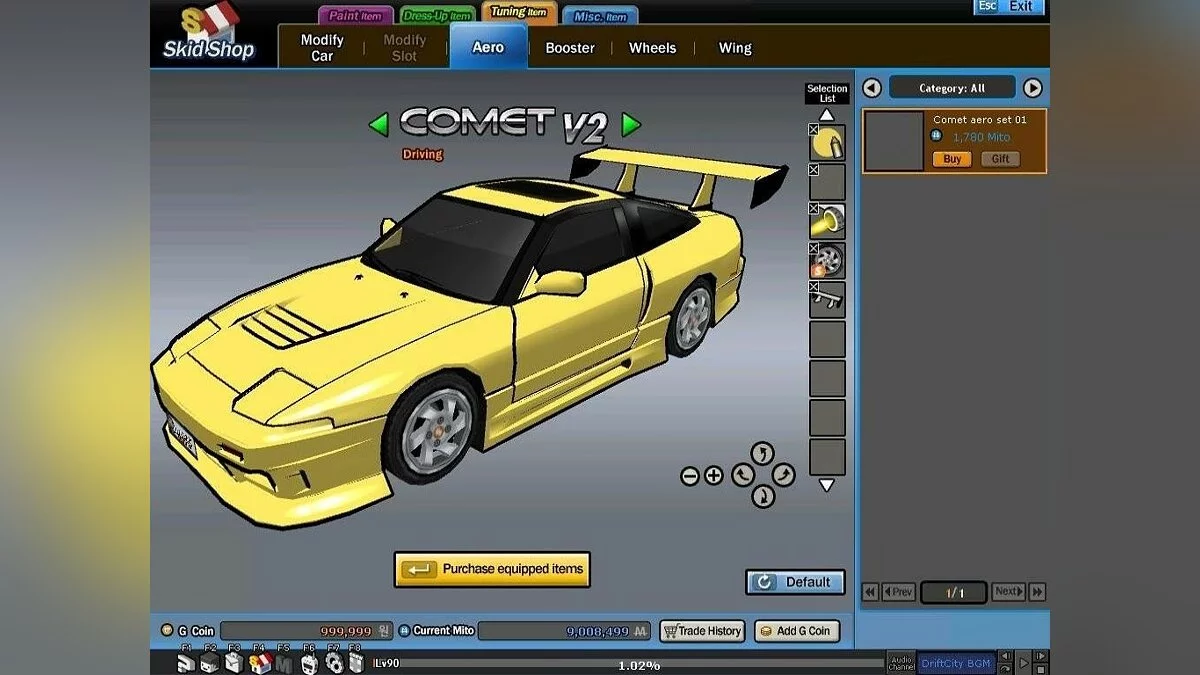Zoom out the car view with minus
The height and width of the screenshot is (675, 1200).
(690, 476)
